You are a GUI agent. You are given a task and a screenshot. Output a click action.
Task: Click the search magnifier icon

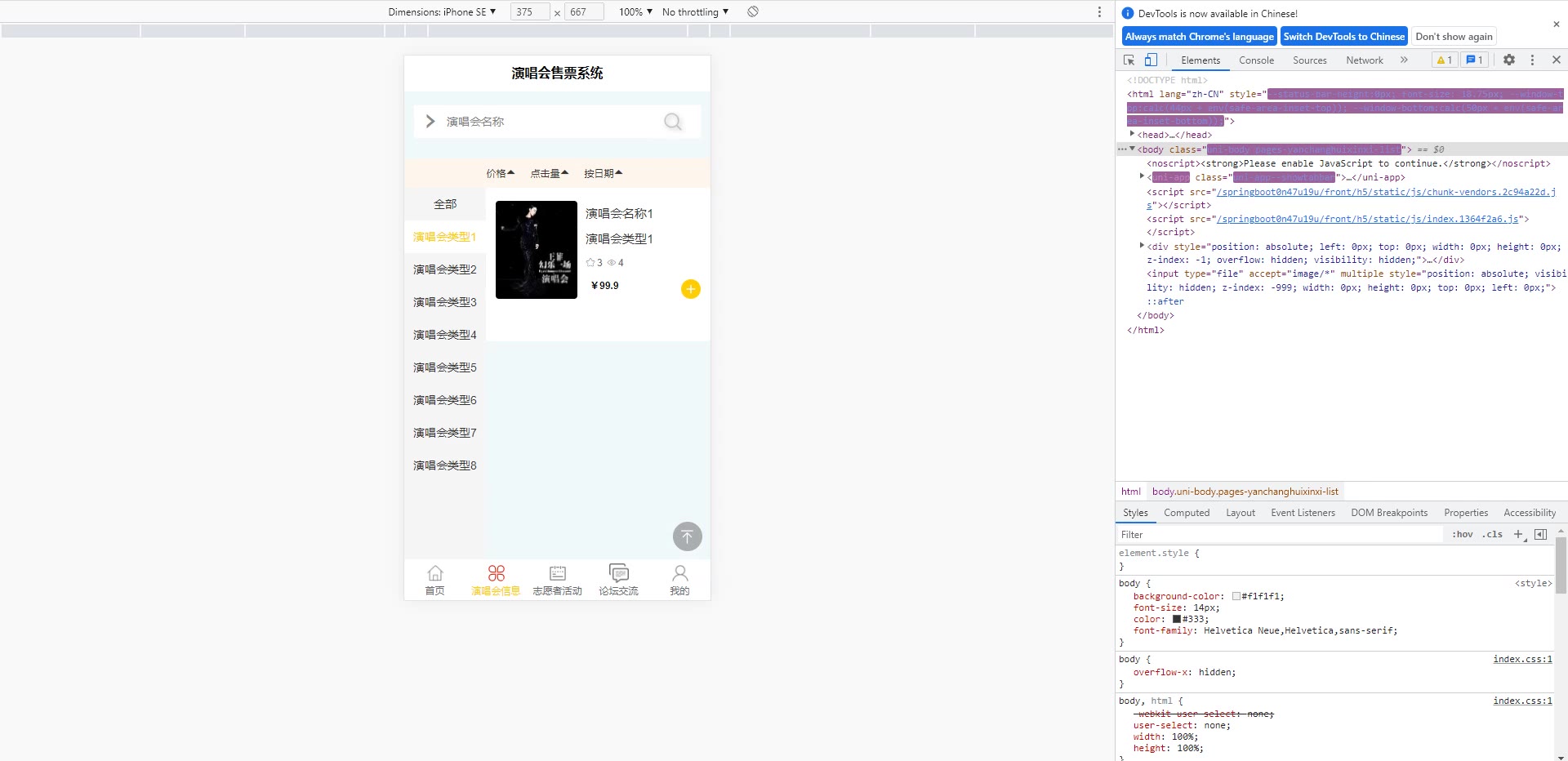tap(673, 122)
